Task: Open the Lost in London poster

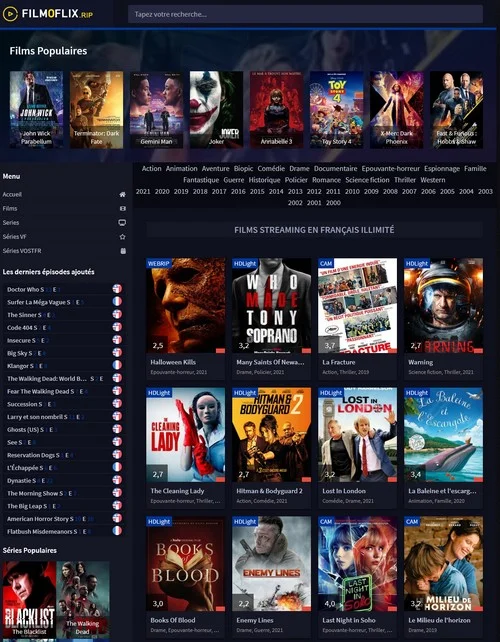Action: 357,435
